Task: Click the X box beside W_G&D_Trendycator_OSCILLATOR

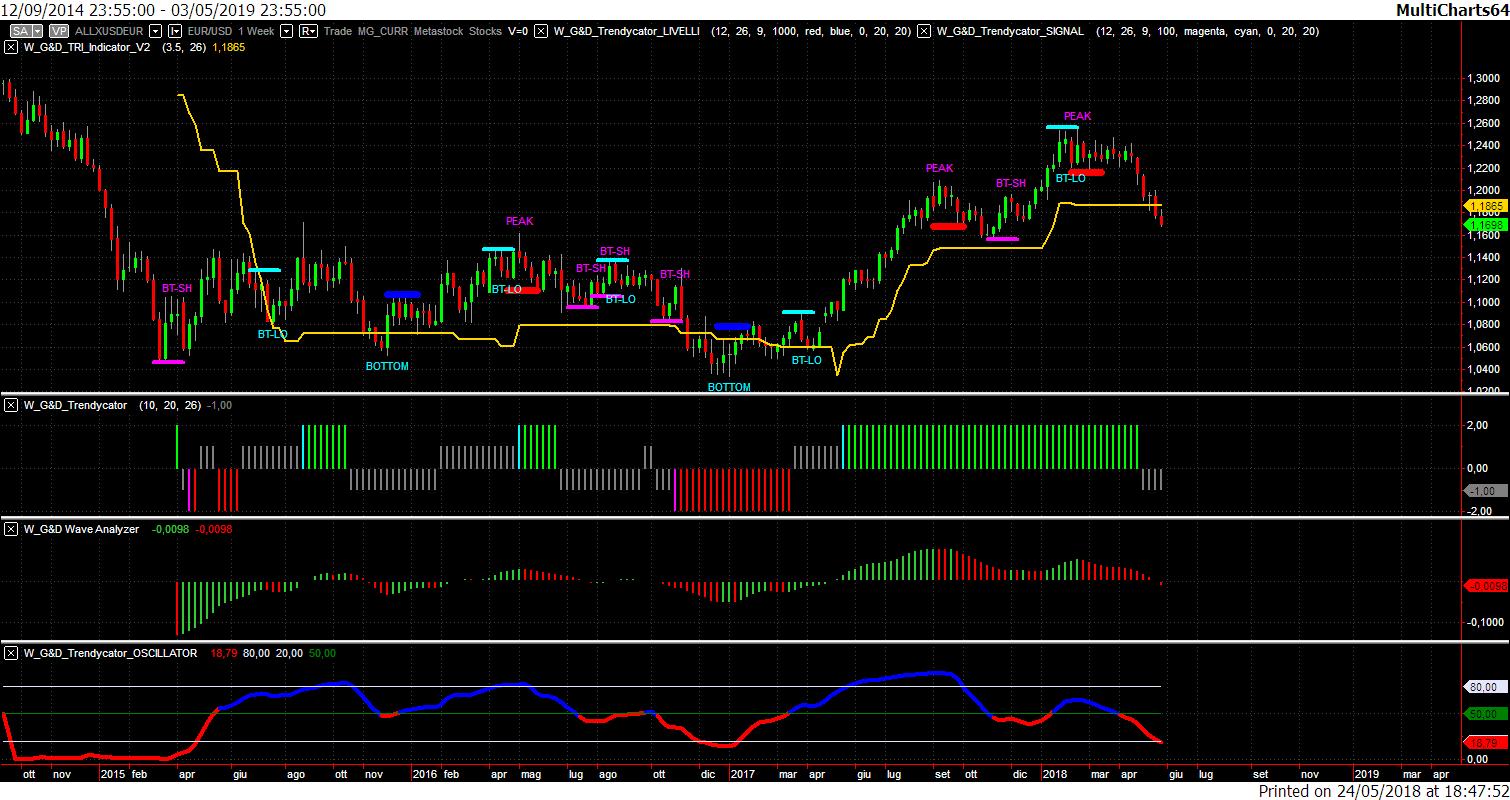Action: (11, 653)
